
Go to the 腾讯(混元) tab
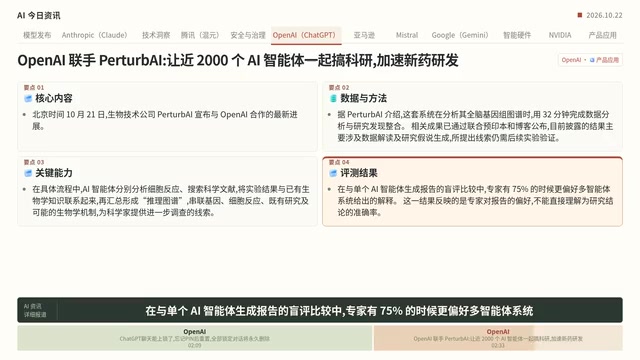(x=200, y=35)
